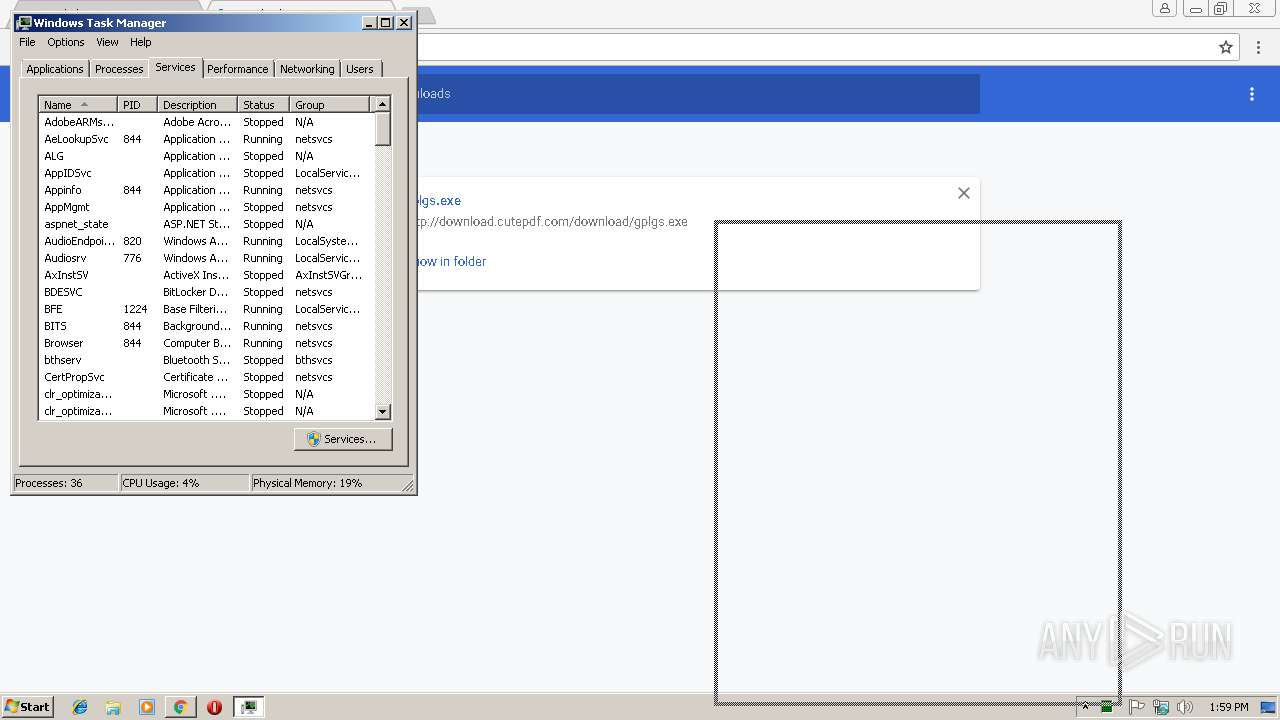Select Task Manager taskbar button
The width and height of the screenshot is (1280, 720).
click(248, 707)
